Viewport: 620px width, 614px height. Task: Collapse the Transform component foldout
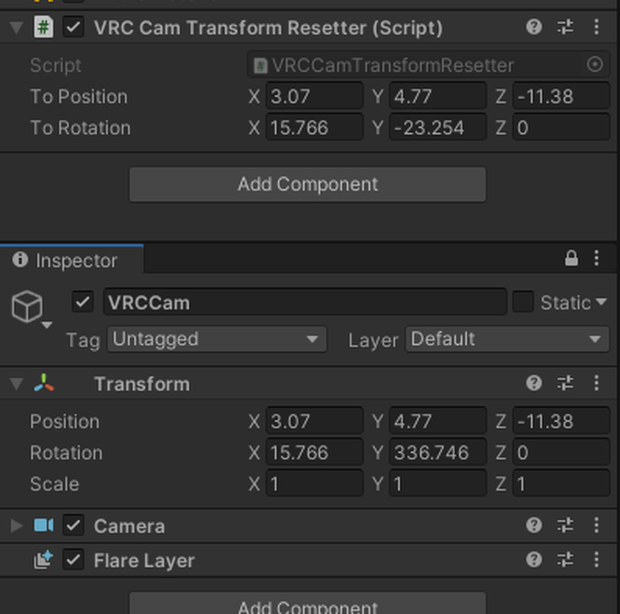click(x=16, y=384)
